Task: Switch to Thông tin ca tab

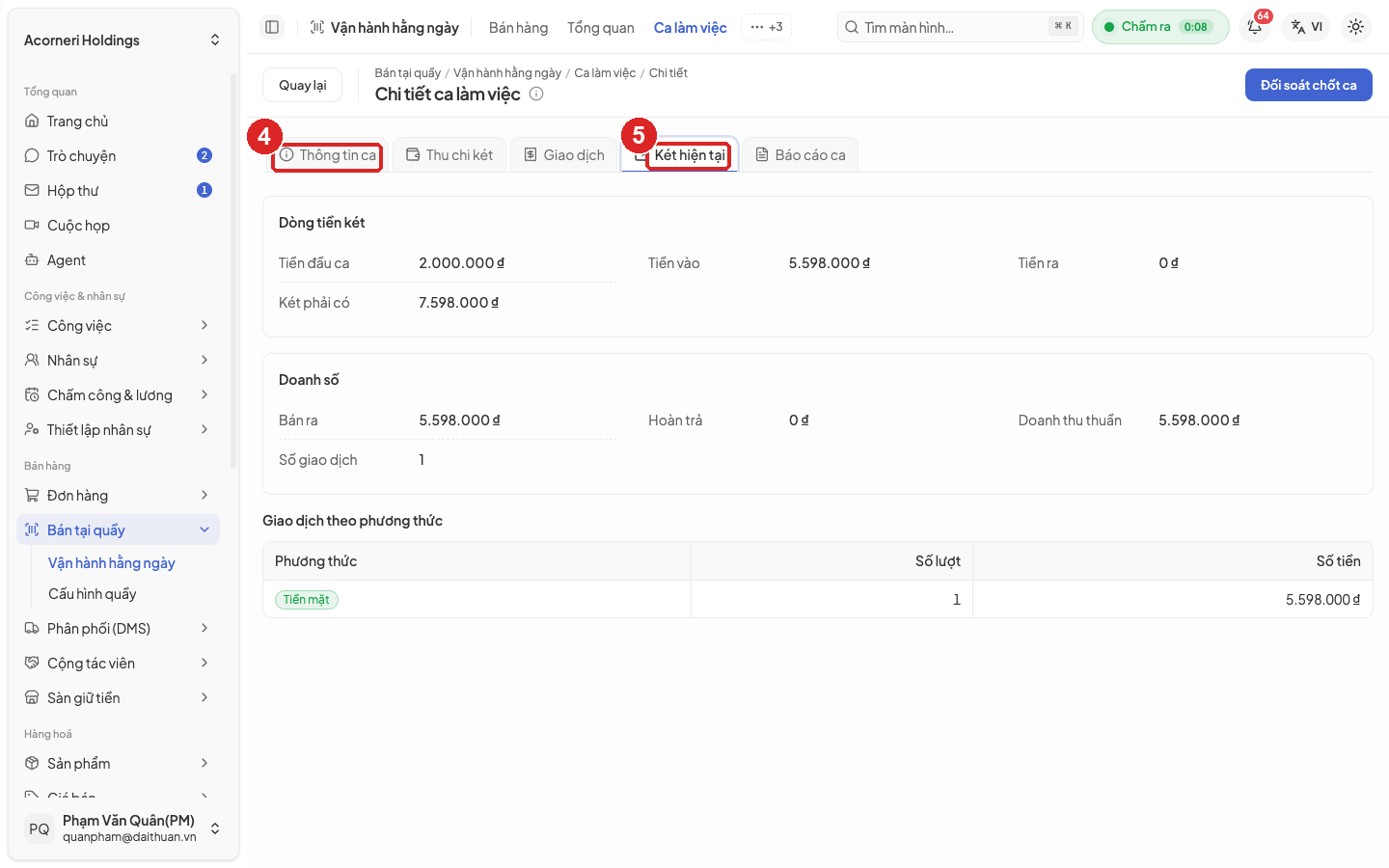Action: [x=328, y=155]
